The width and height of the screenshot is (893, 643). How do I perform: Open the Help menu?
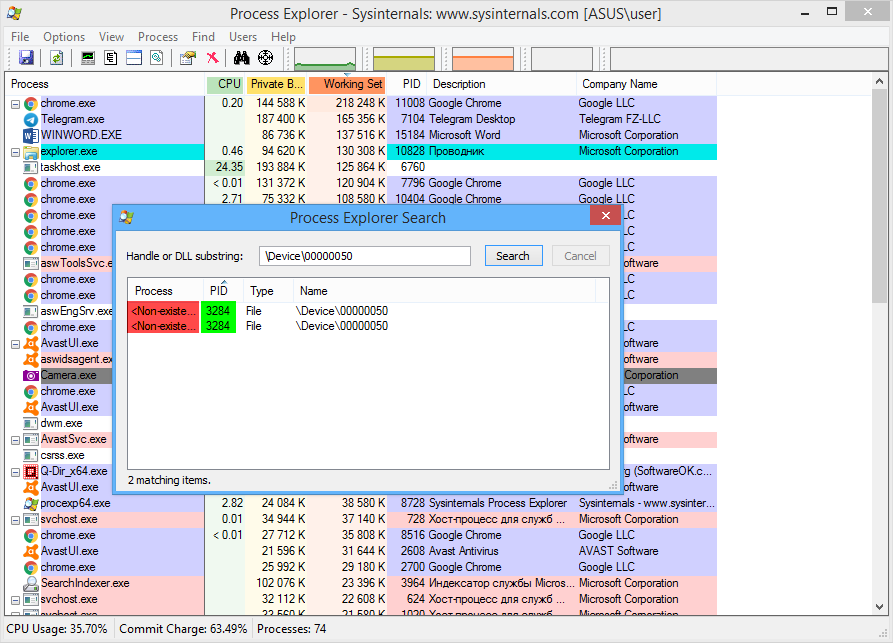coord(283,36)
